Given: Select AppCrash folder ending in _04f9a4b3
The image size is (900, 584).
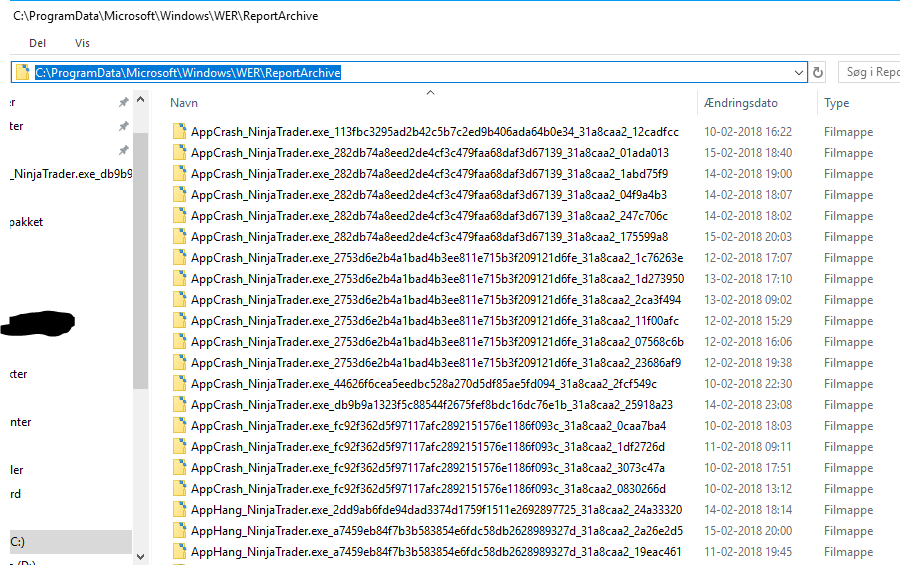Looking at the screenshot, I should click(x=429, y=195).
